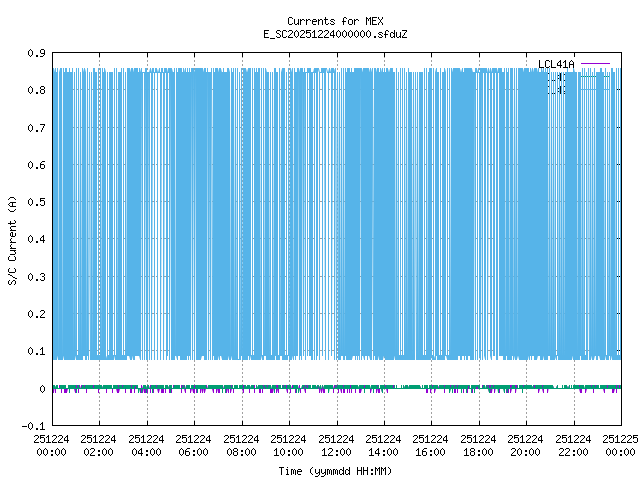Click the 251224 06:00 x-axis tick label
Image resolution: width=640 pixels, height=480 pixels.
tap(194, 445)
